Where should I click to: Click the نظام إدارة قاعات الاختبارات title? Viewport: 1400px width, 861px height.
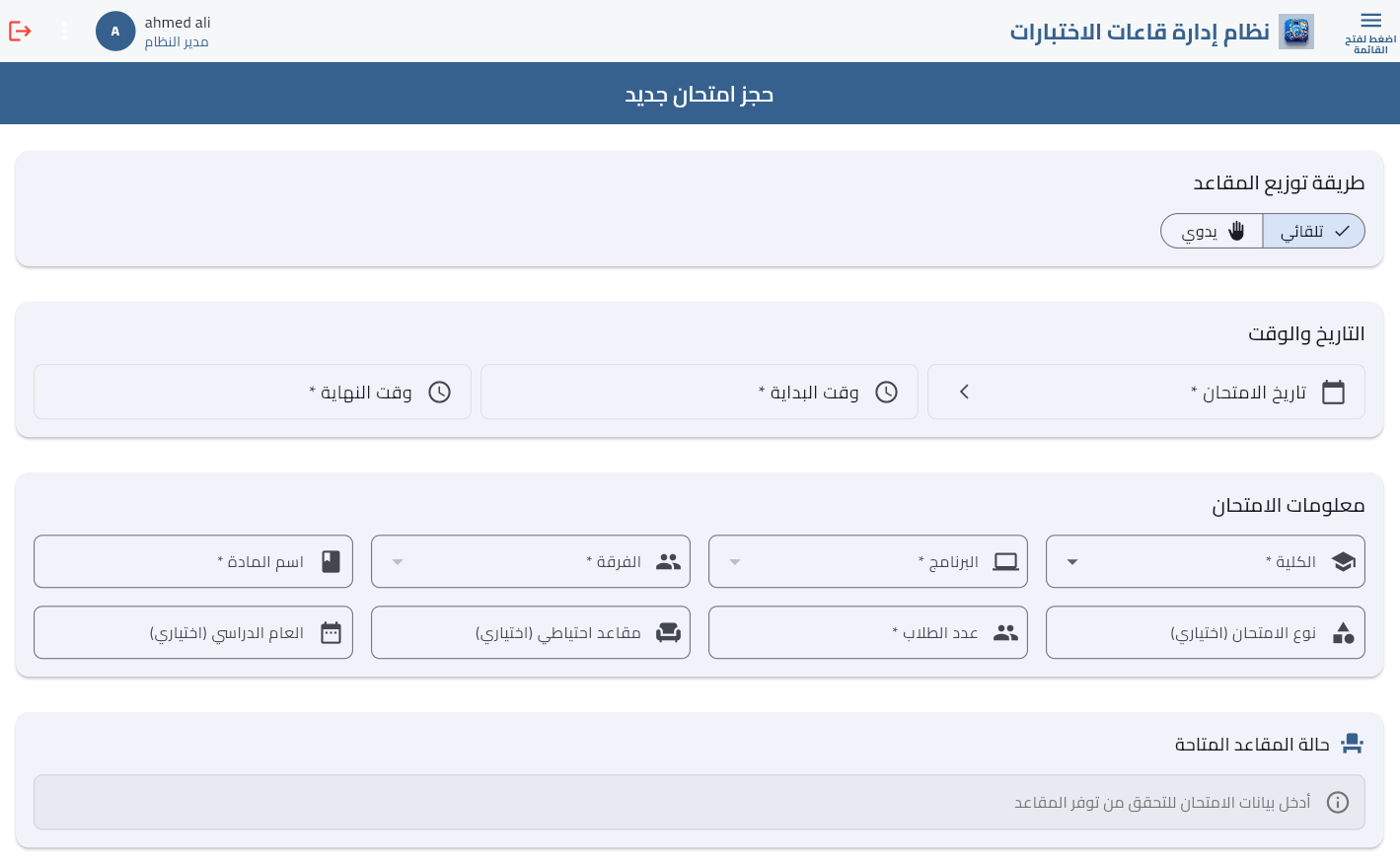pyautogui.click(x=1140, y=32)
